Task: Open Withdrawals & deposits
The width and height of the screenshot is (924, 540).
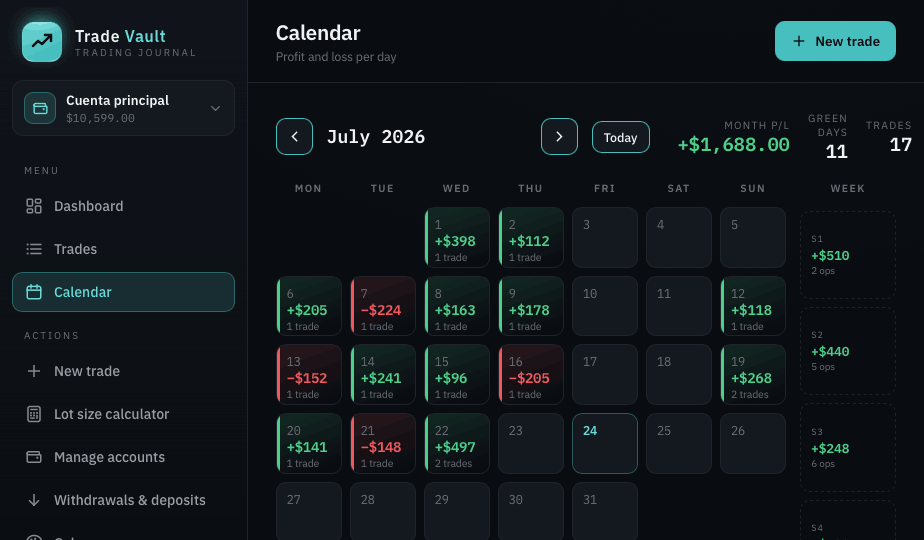Action: point(123,500)
